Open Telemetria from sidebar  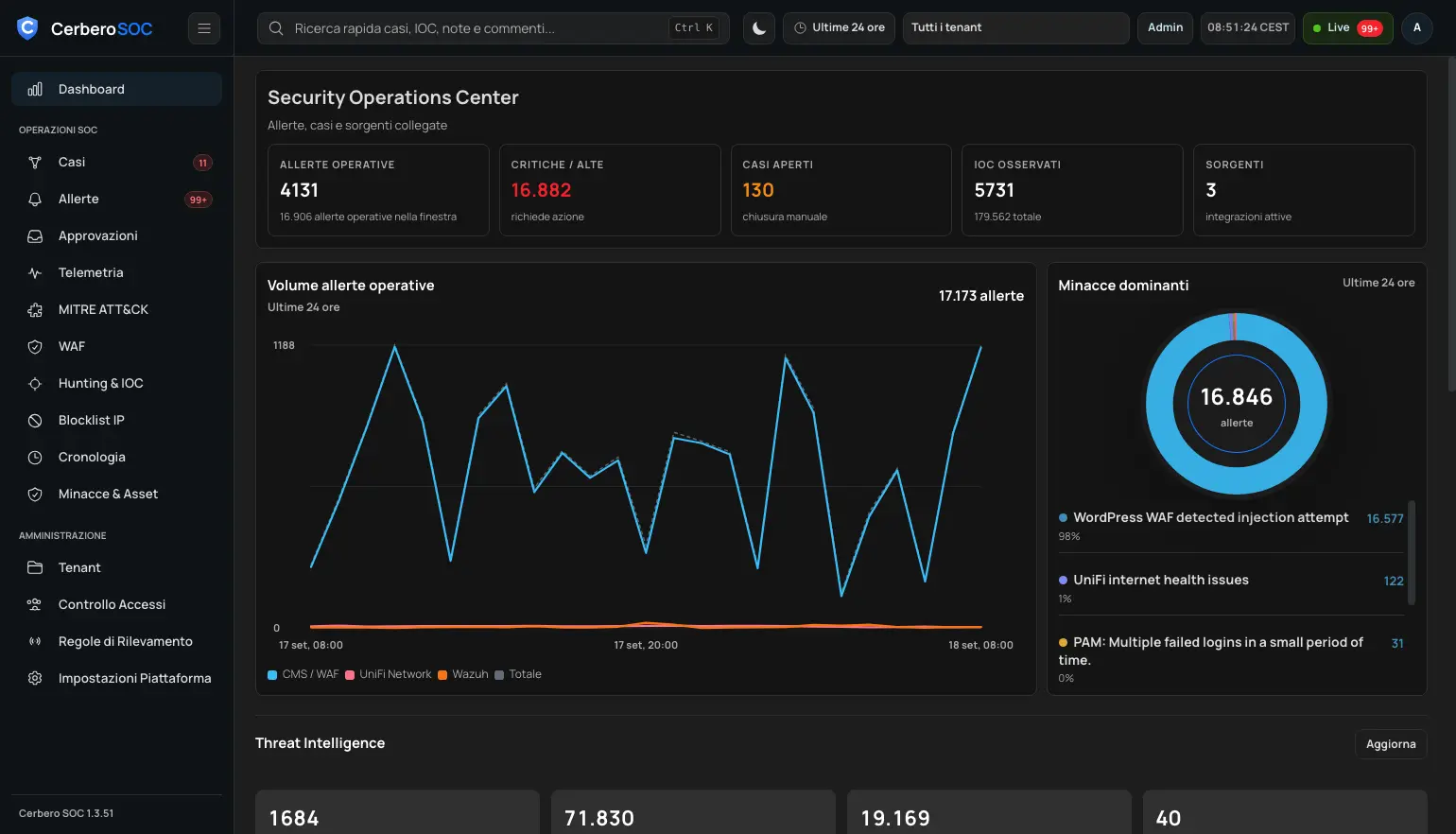tap(116, 273)
